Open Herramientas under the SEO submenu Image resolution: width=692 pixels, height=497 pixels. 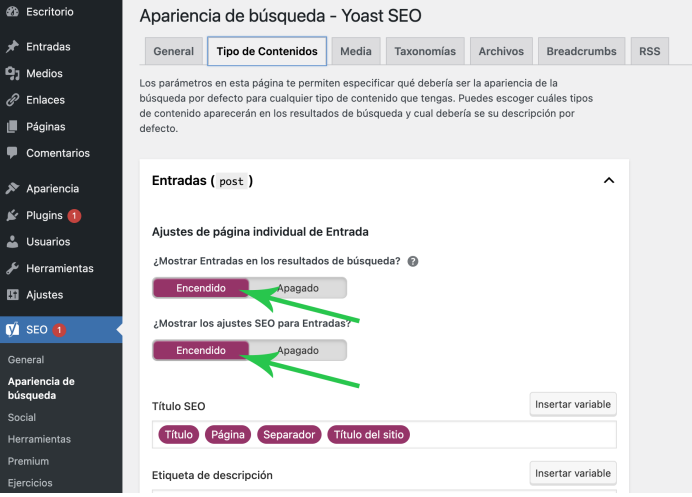(x=39, y=439)
